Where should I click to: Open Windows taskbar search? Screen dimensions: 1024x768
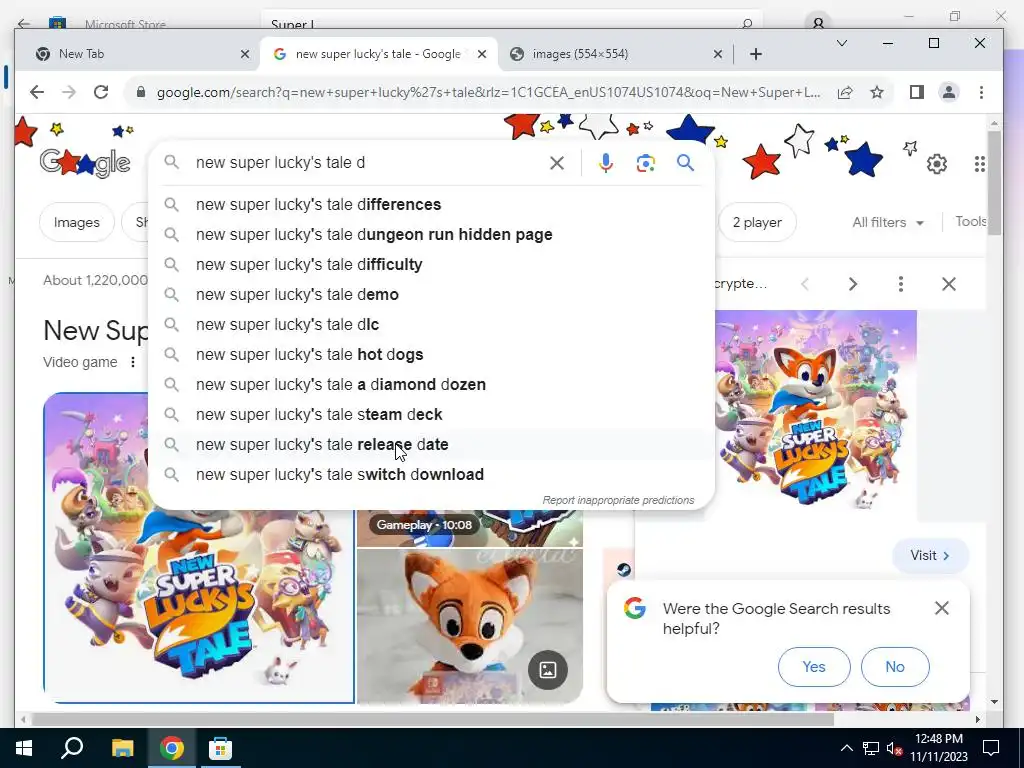(72, 748)
